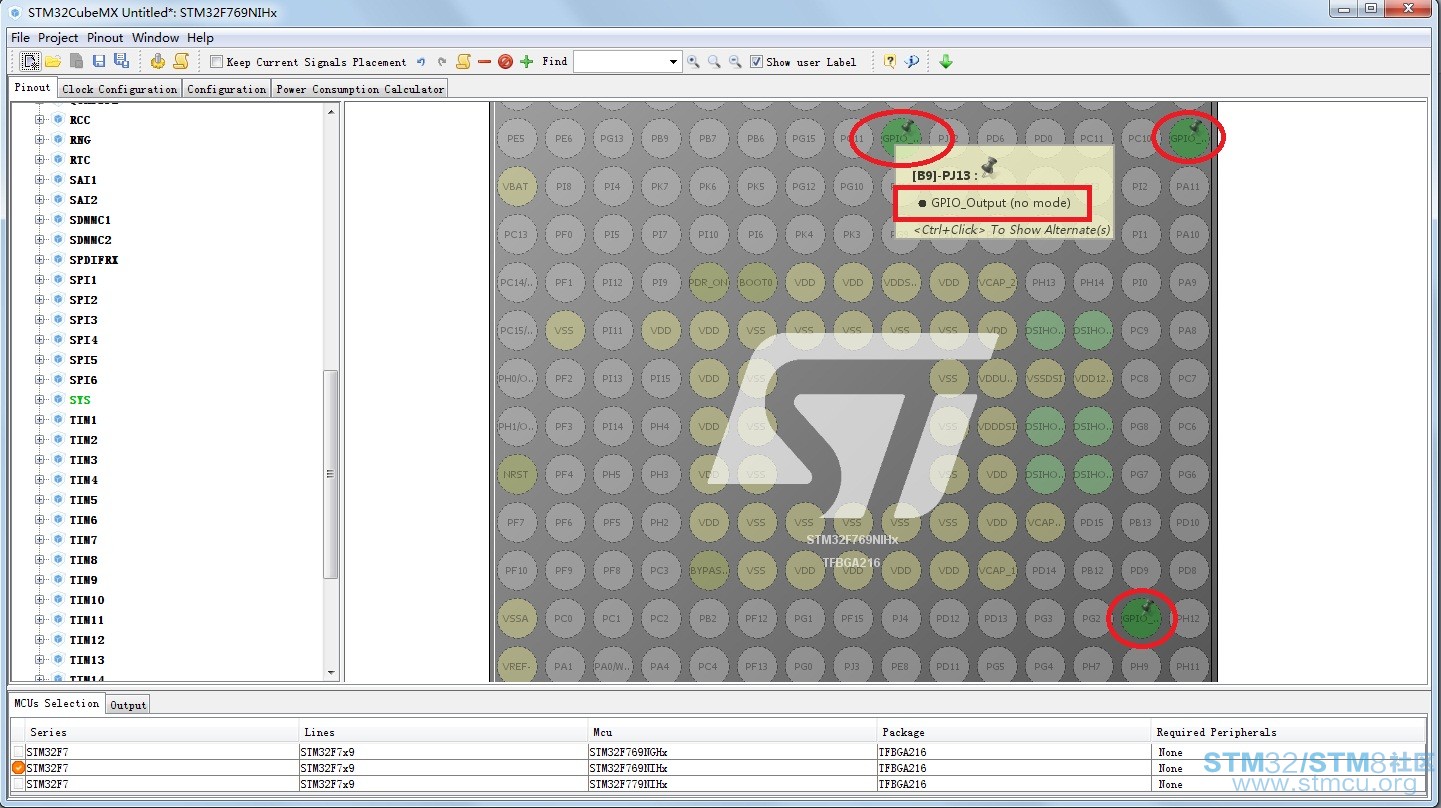The width and height of the screenshot is (1441, 808).
Task: Click the generate code gear icon
Action: pos(157,61)
